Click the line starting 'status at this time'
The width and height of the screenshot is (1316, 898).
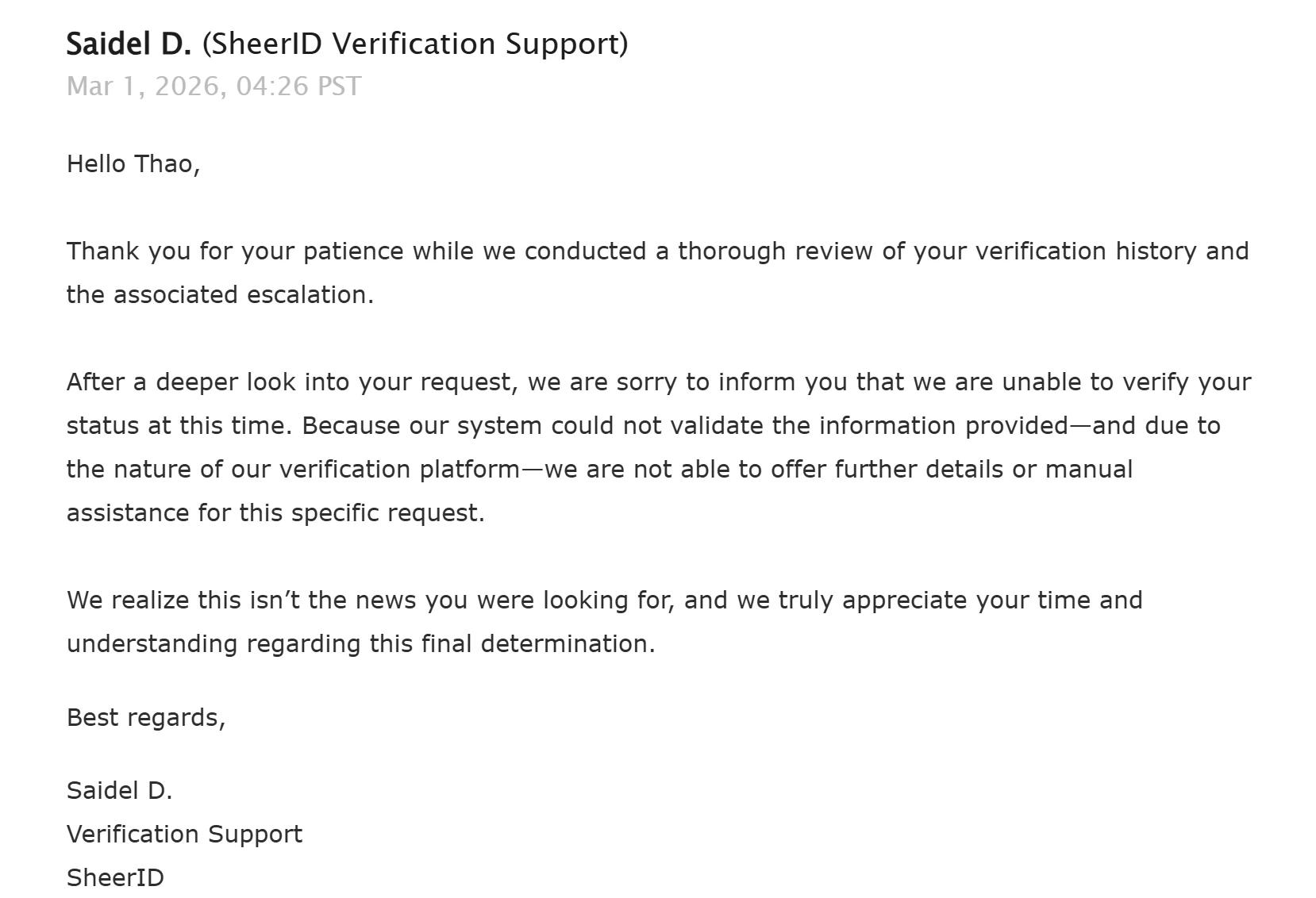(644, 426)
